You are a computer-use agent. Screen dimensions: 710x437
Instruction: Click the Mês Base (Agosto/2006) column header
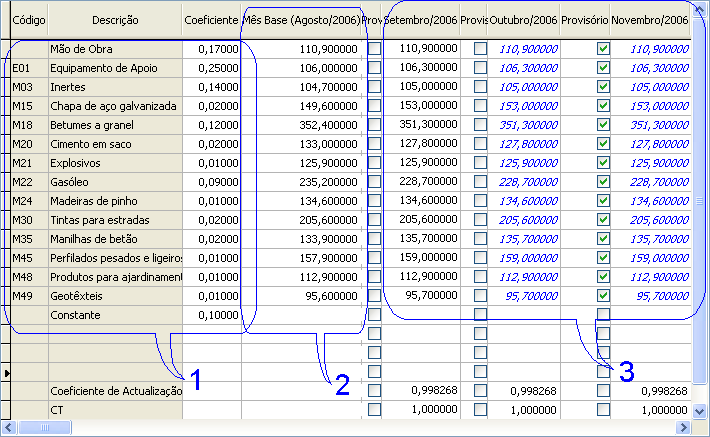click(x=301, y=20)
